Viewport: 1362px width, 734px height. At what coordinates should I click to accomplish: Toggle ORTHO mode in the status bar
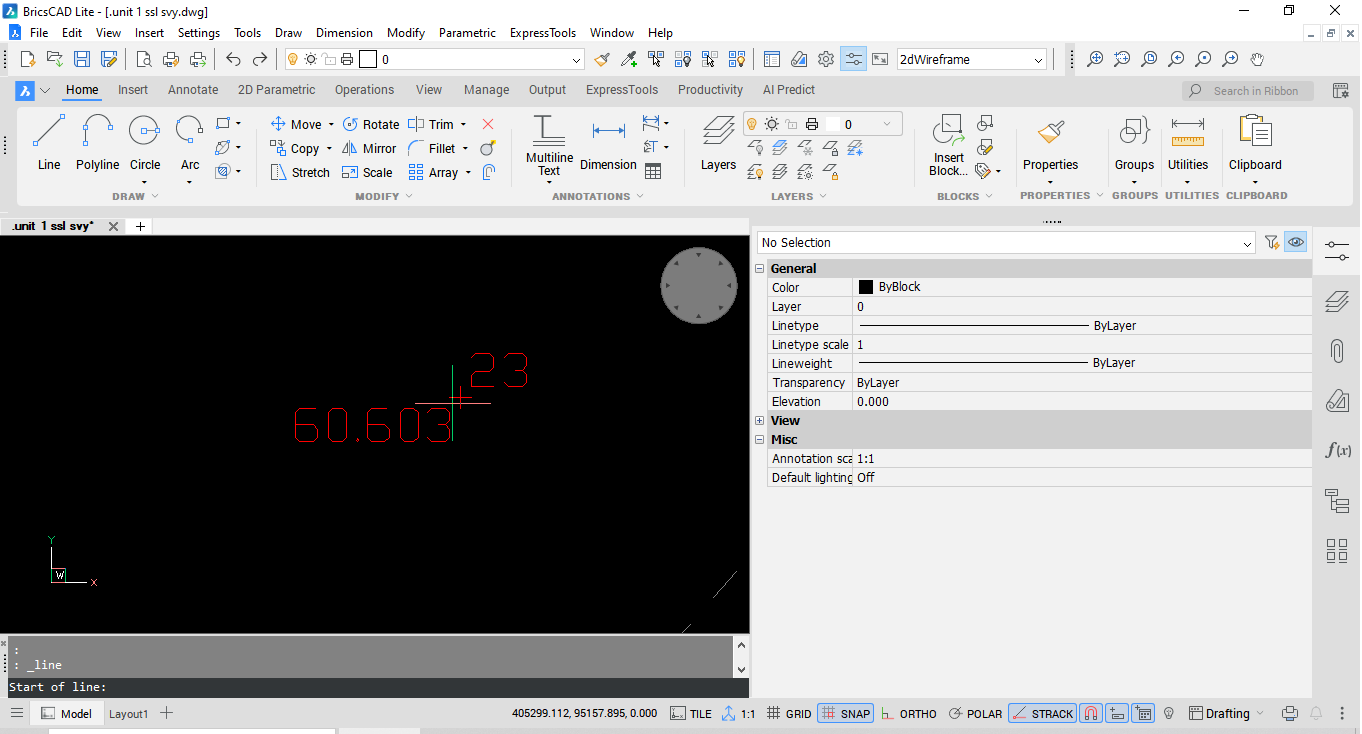pos(908,714)
